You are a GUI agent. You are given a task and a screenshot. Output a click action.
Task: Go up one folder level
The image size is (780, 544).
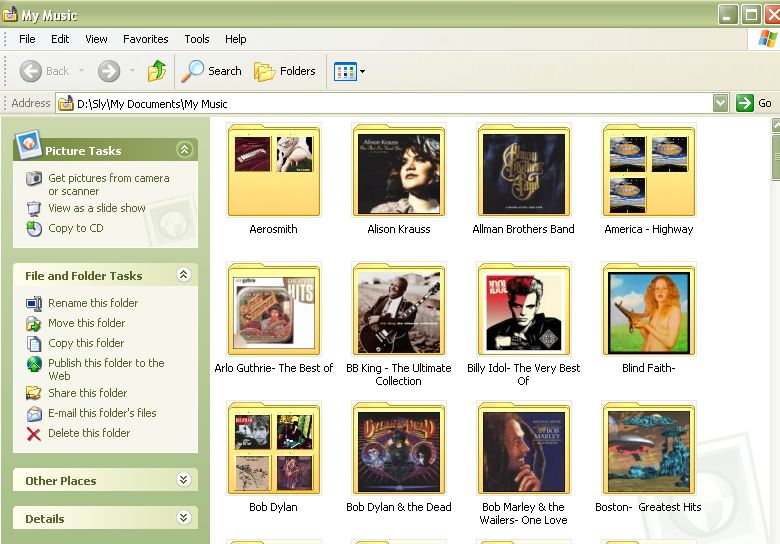(x=157, y=71)
